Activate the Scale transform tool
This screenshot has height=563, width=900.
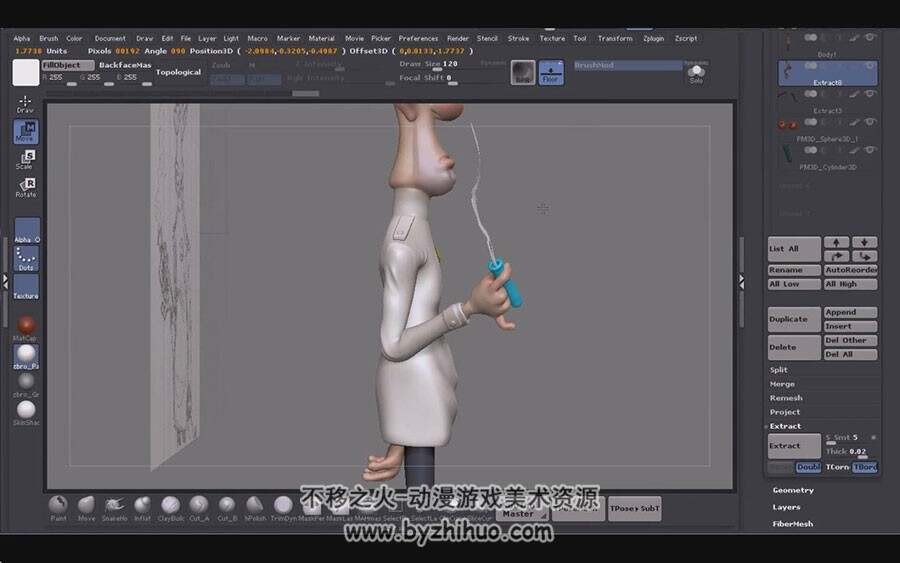[26, 160]
